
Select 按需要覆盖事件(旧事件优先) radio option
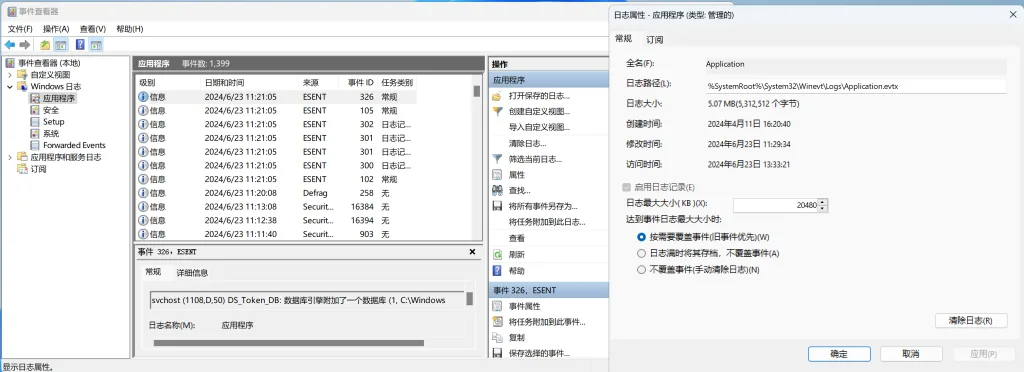tap(641, 237)
